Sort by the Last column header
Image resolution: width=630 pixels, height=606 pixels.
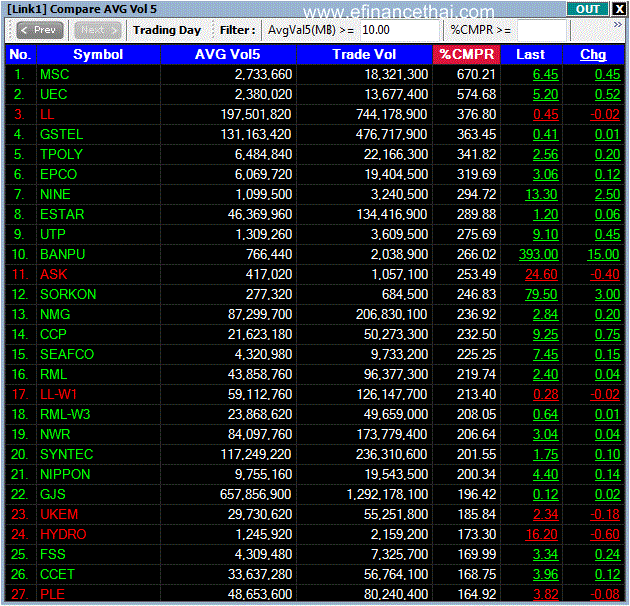[531, 54]
